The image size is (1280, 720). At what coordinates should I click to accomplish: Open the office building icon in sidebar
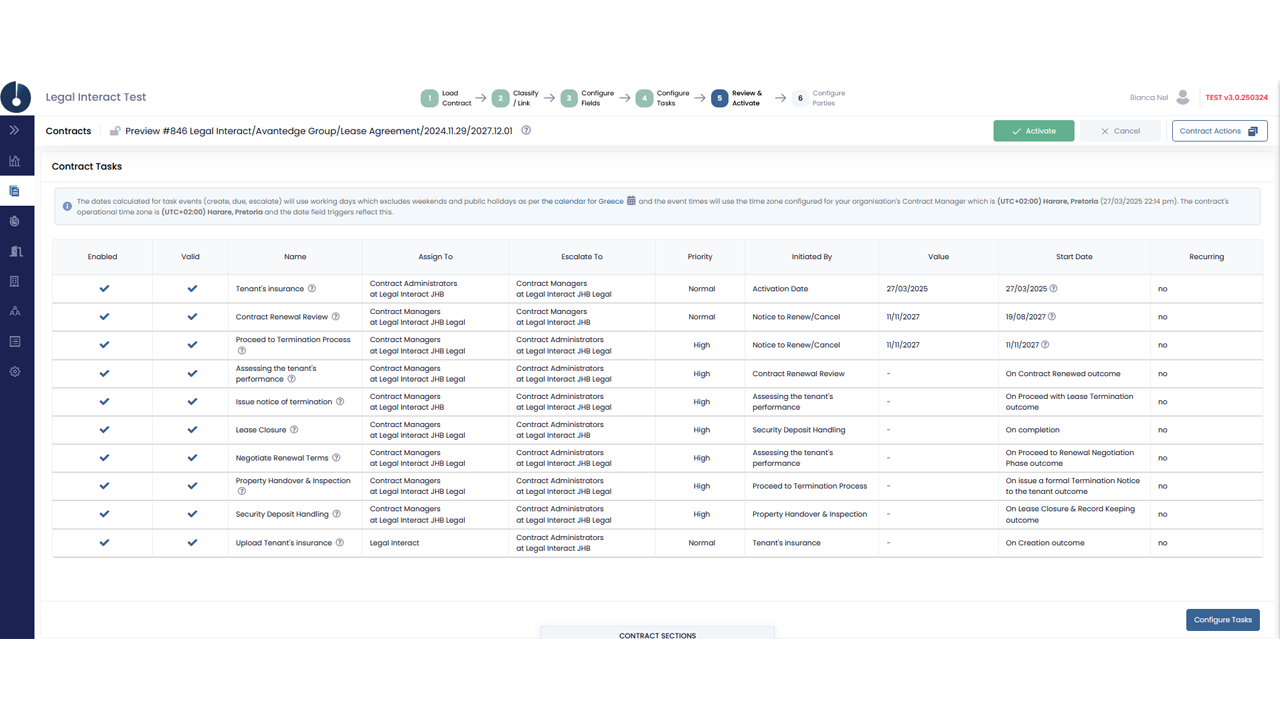pyautogui.click(x=15, y=281)
